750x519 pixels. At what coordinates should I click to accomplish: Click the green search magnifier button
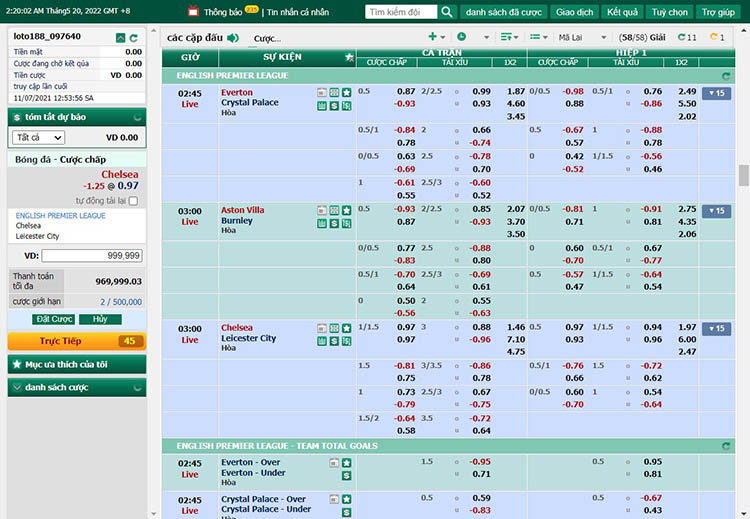pos(447,12)
